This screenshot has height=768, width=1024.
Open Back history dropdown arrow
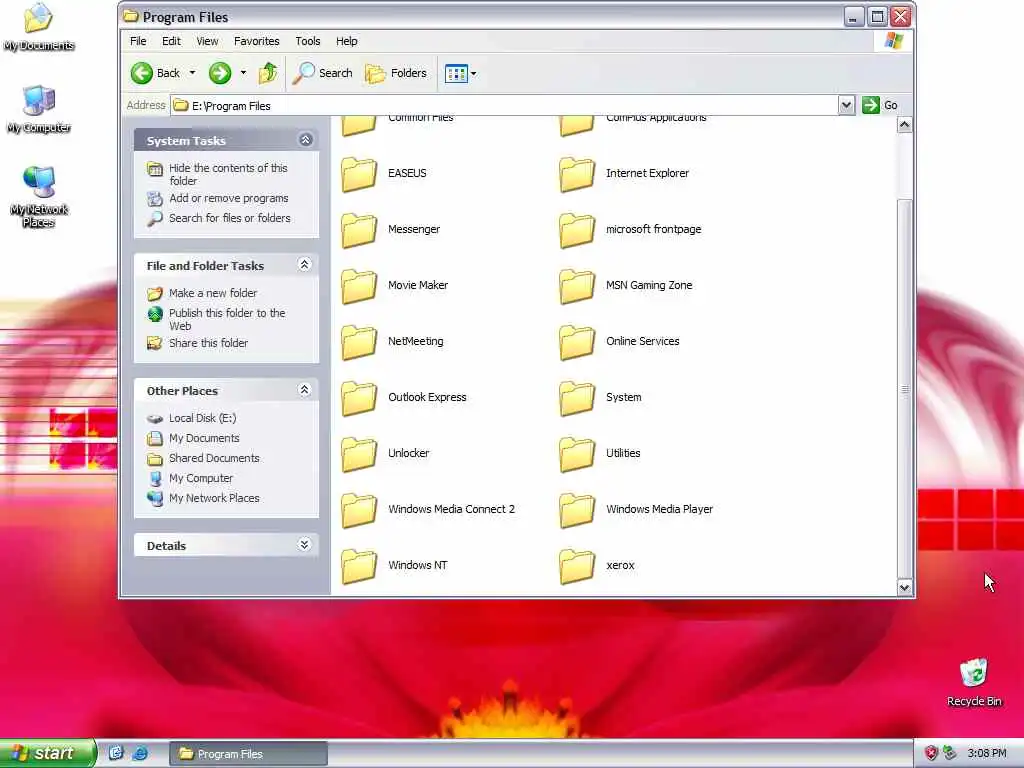[193, 73]
